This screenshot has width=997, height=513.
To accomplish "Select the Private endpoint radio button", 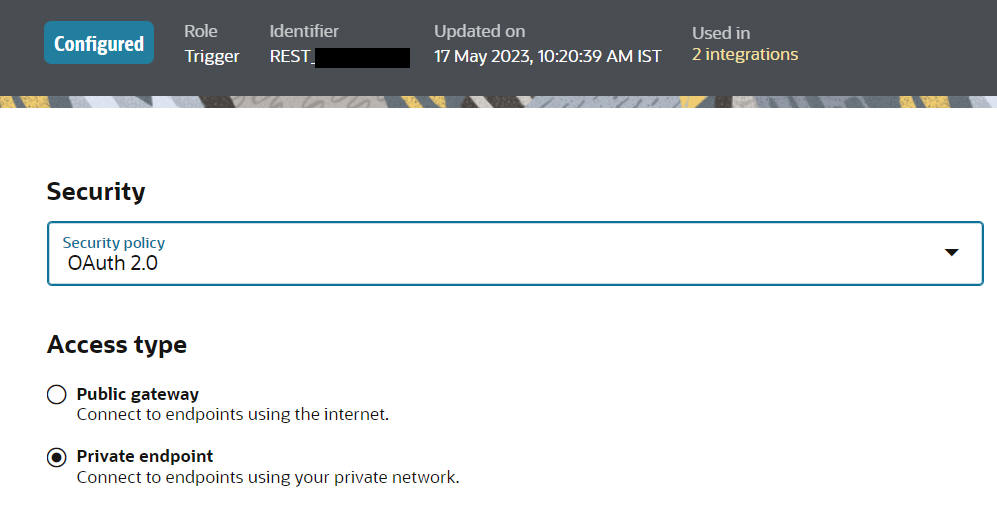I will (x=57, y=457).
